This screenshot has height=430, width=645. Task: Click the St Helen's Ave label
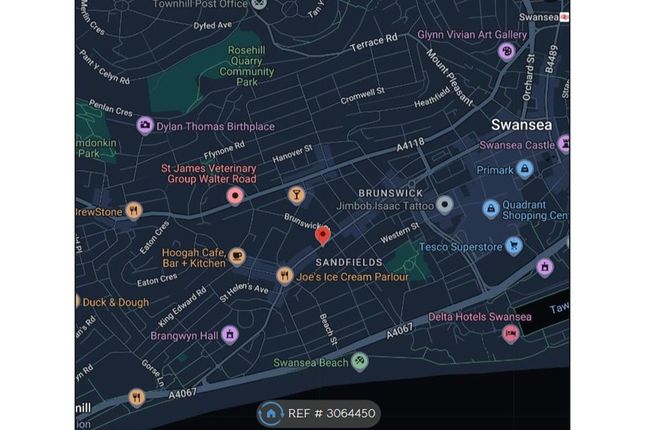[244, 292]
